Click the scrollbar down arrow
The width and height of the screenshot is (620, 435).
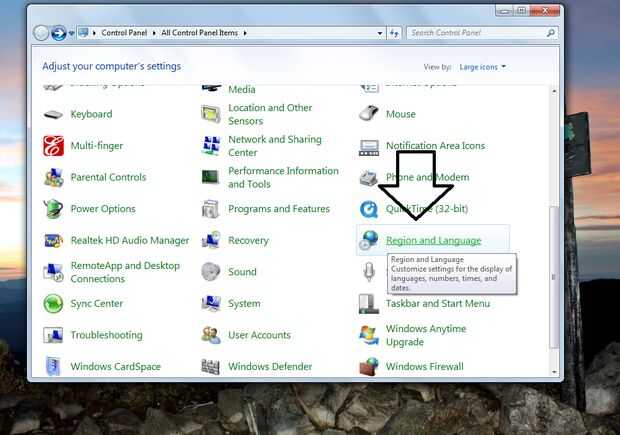tap(554, 372)
